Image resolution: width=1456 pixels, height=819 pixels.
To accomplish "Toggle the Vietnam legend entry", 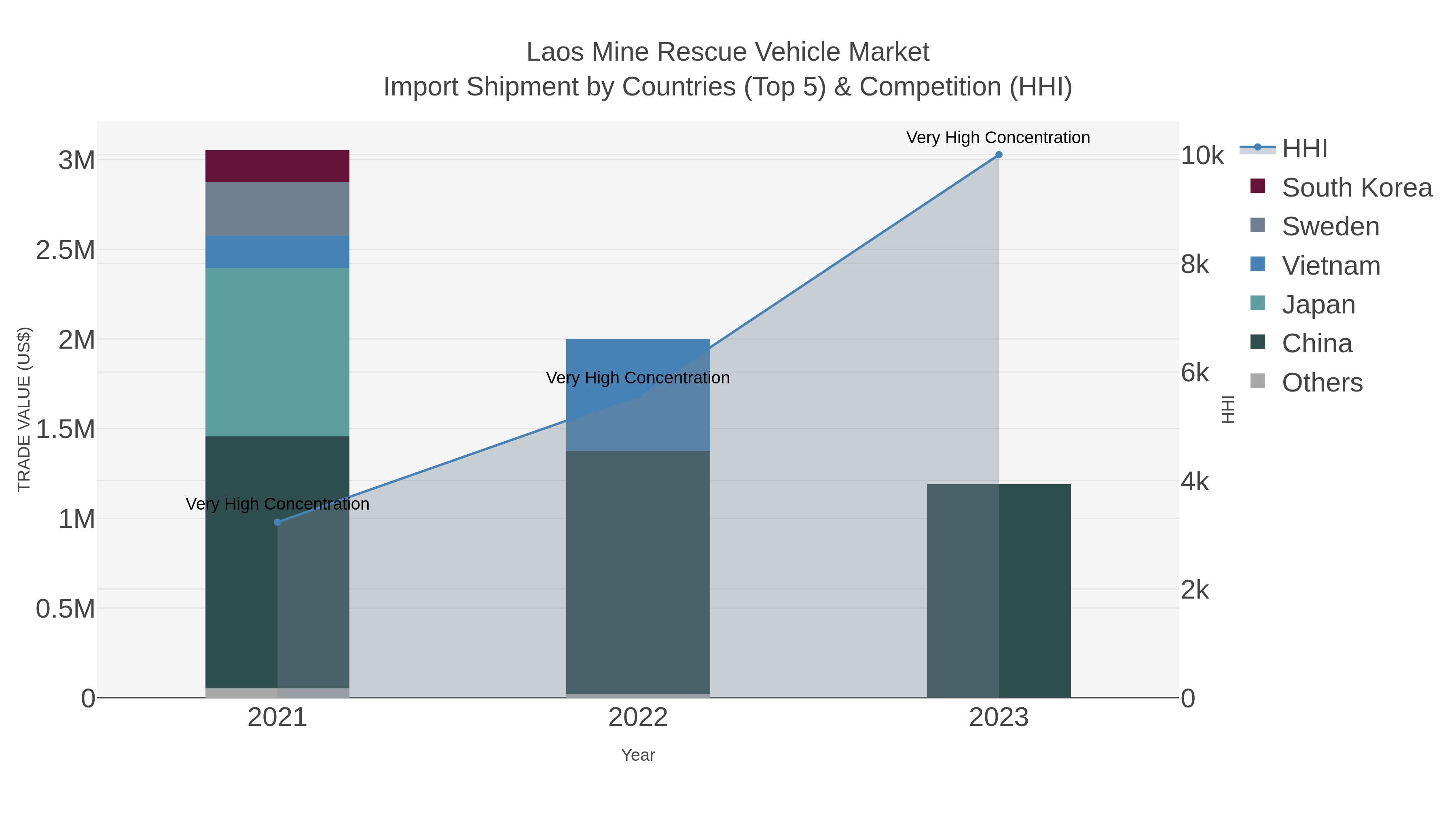I will pyautogui.click(x=1315, y=266).
